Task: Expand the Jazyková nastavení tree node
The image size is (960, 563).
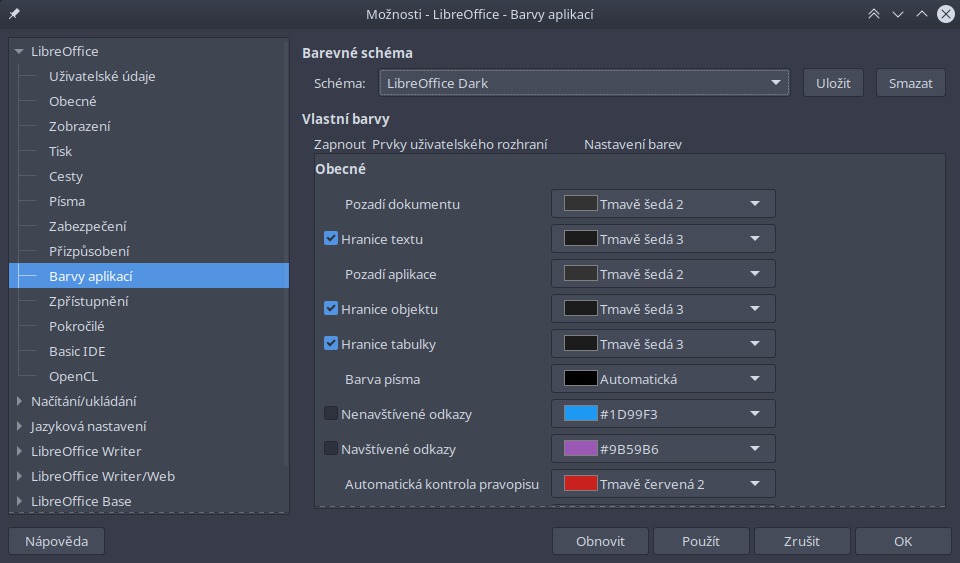Action: coord(19,426)
